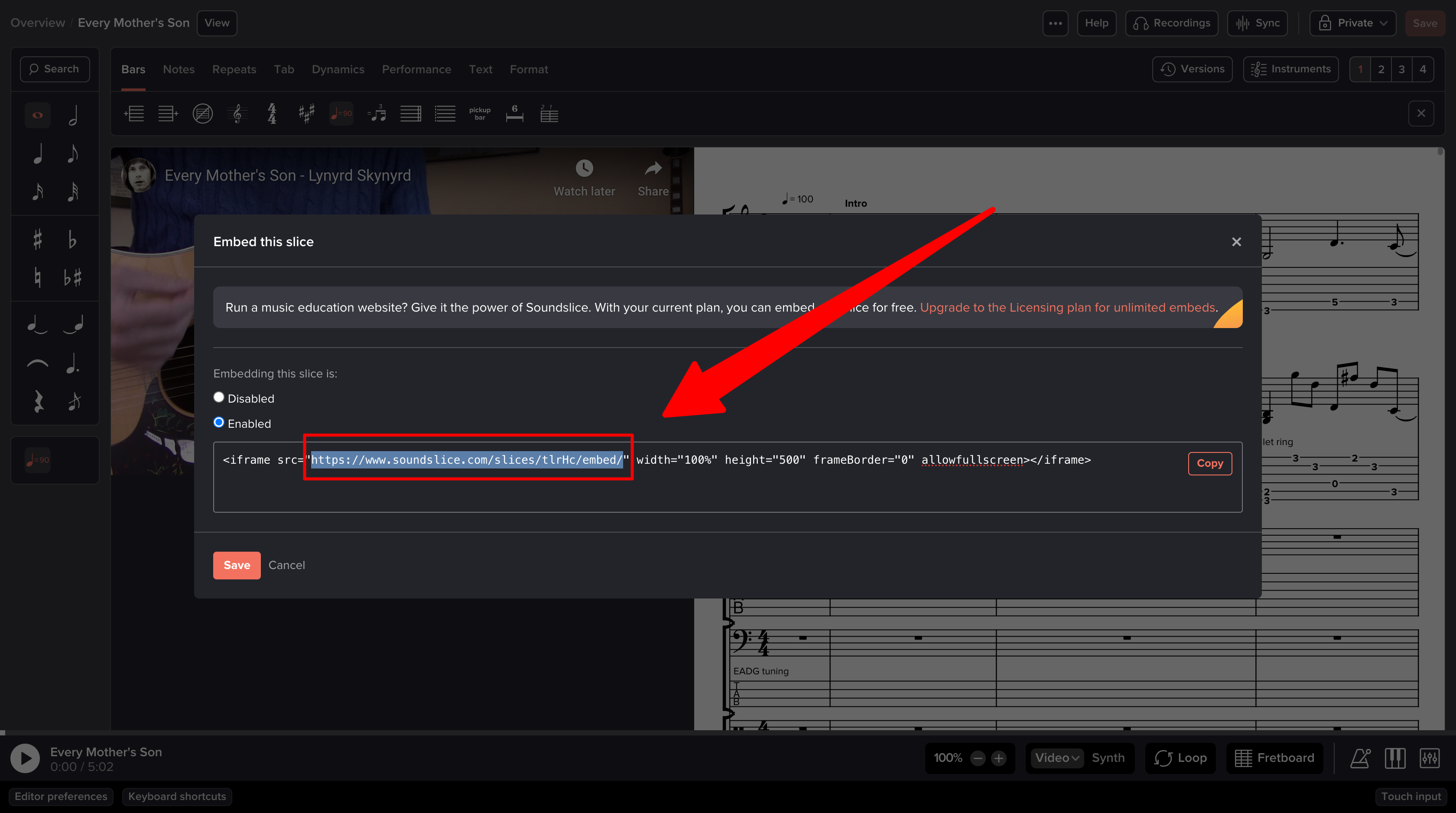Select the flat accidental symbol
Image resolution: width=1456 pixels, height=813 pixels.
[72, 240]
